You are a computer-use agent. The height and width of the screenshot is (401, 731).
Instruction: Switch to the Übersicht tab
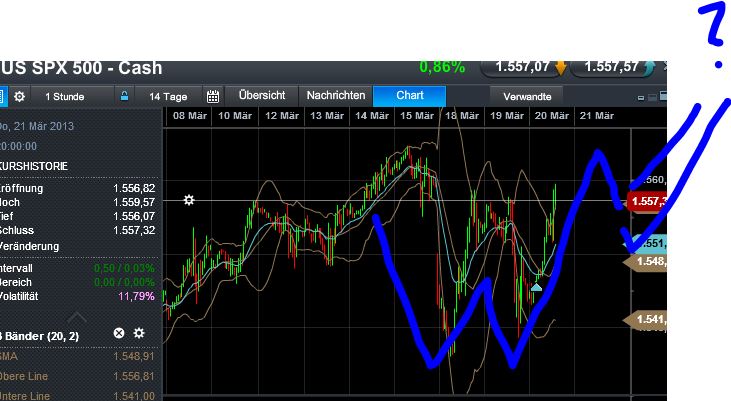coord(262,95)
